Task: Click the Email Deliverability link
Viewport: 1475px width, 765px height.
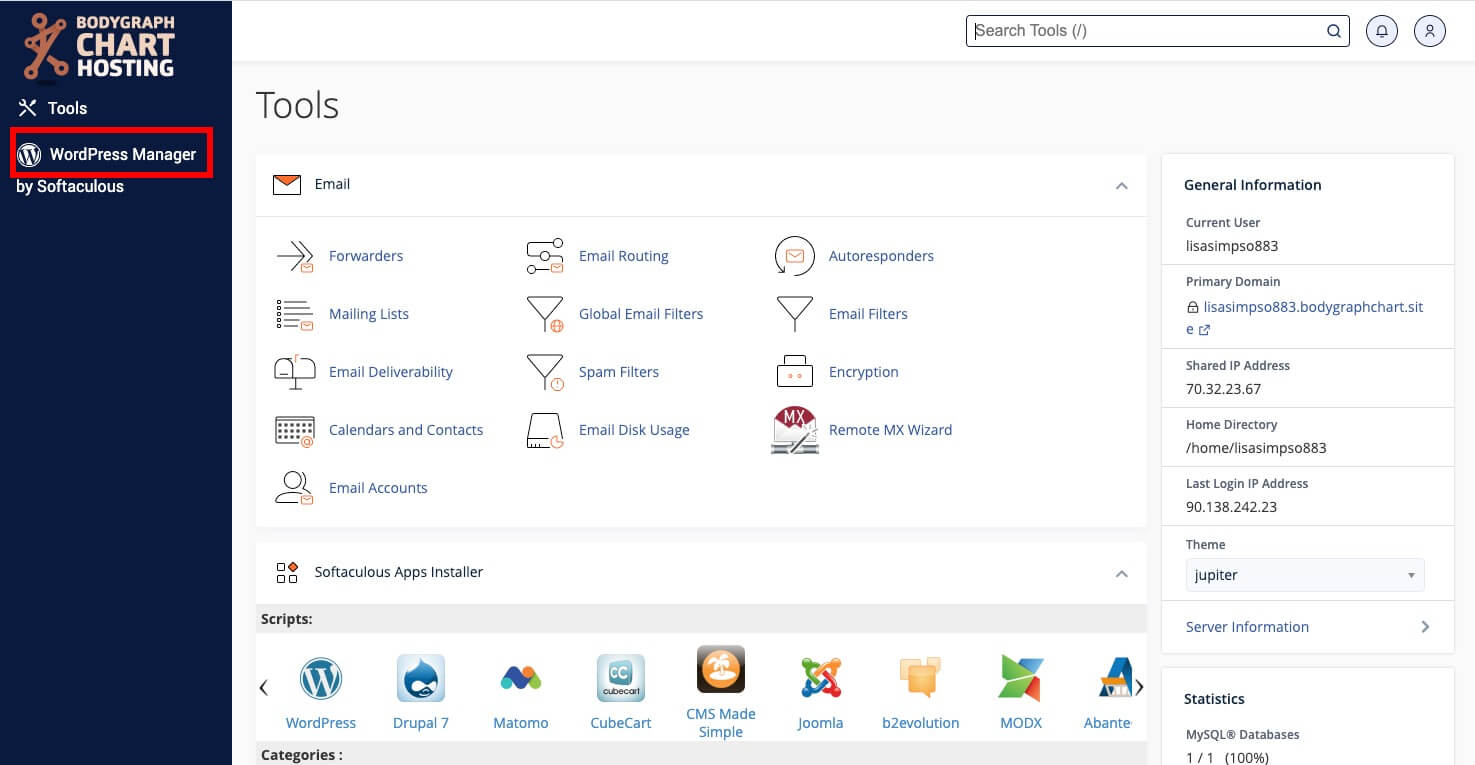Action: [391, 372]
